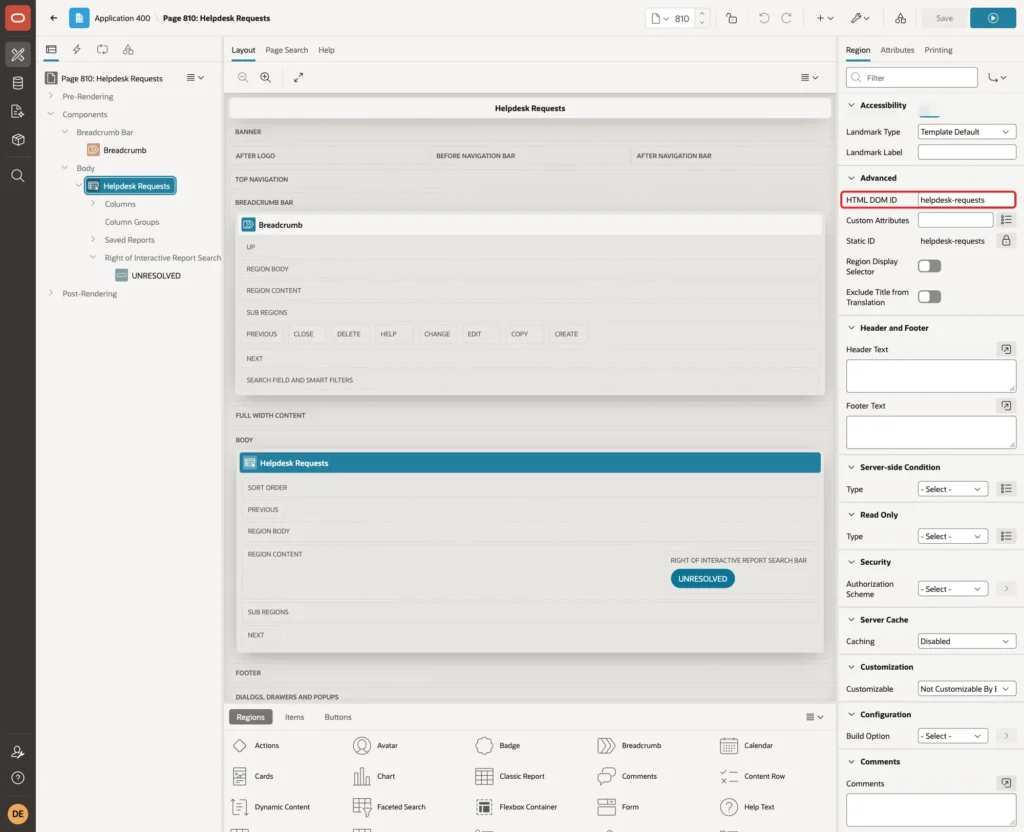Switch to Processing tab icon
The height and width of the screenshot is (832, 1024).
click(x=103, y=50)
